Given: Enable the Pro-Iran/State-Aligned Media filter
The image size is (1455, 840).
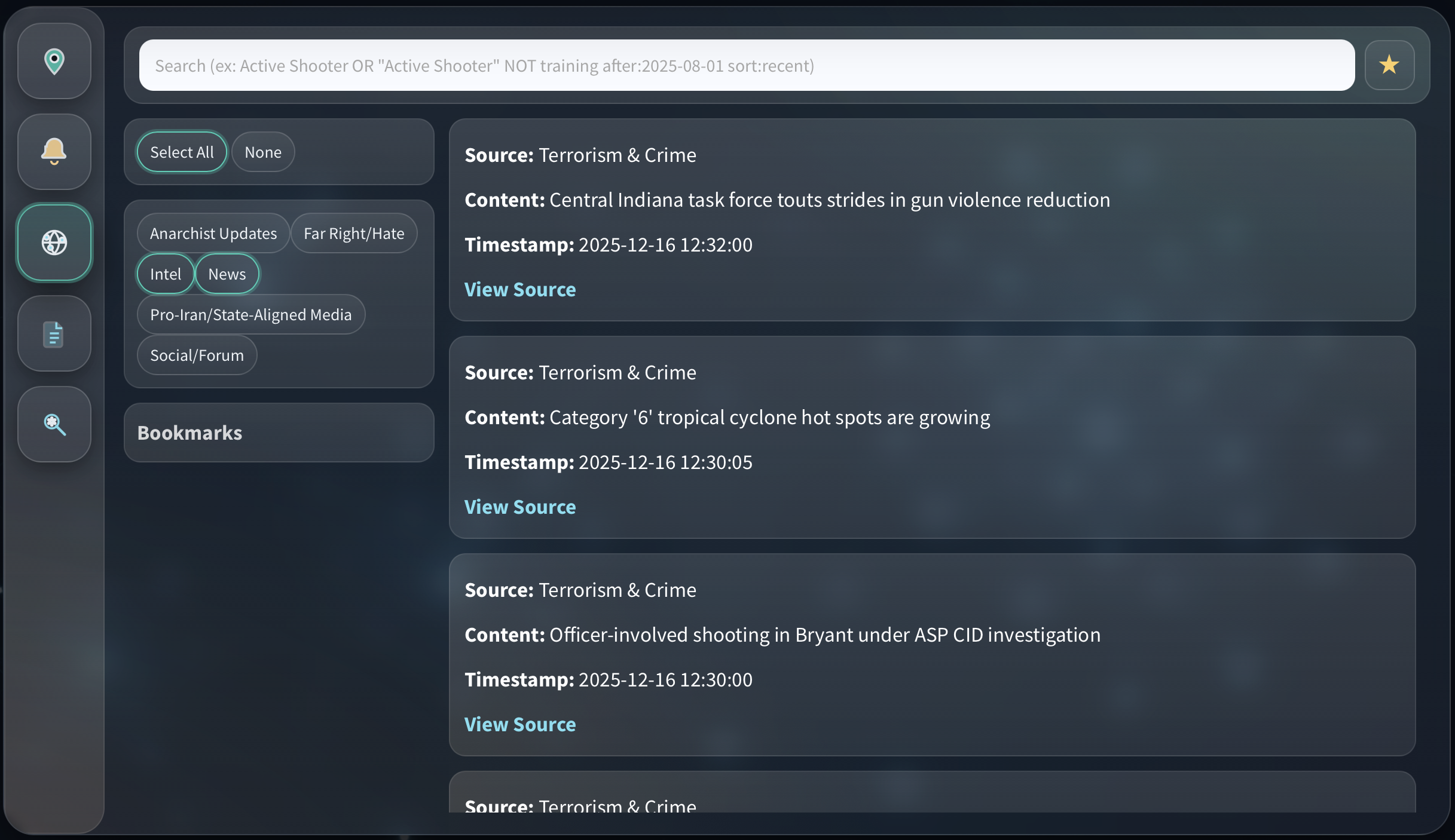Looking at the screenshot, I should (x=250, y=314).
